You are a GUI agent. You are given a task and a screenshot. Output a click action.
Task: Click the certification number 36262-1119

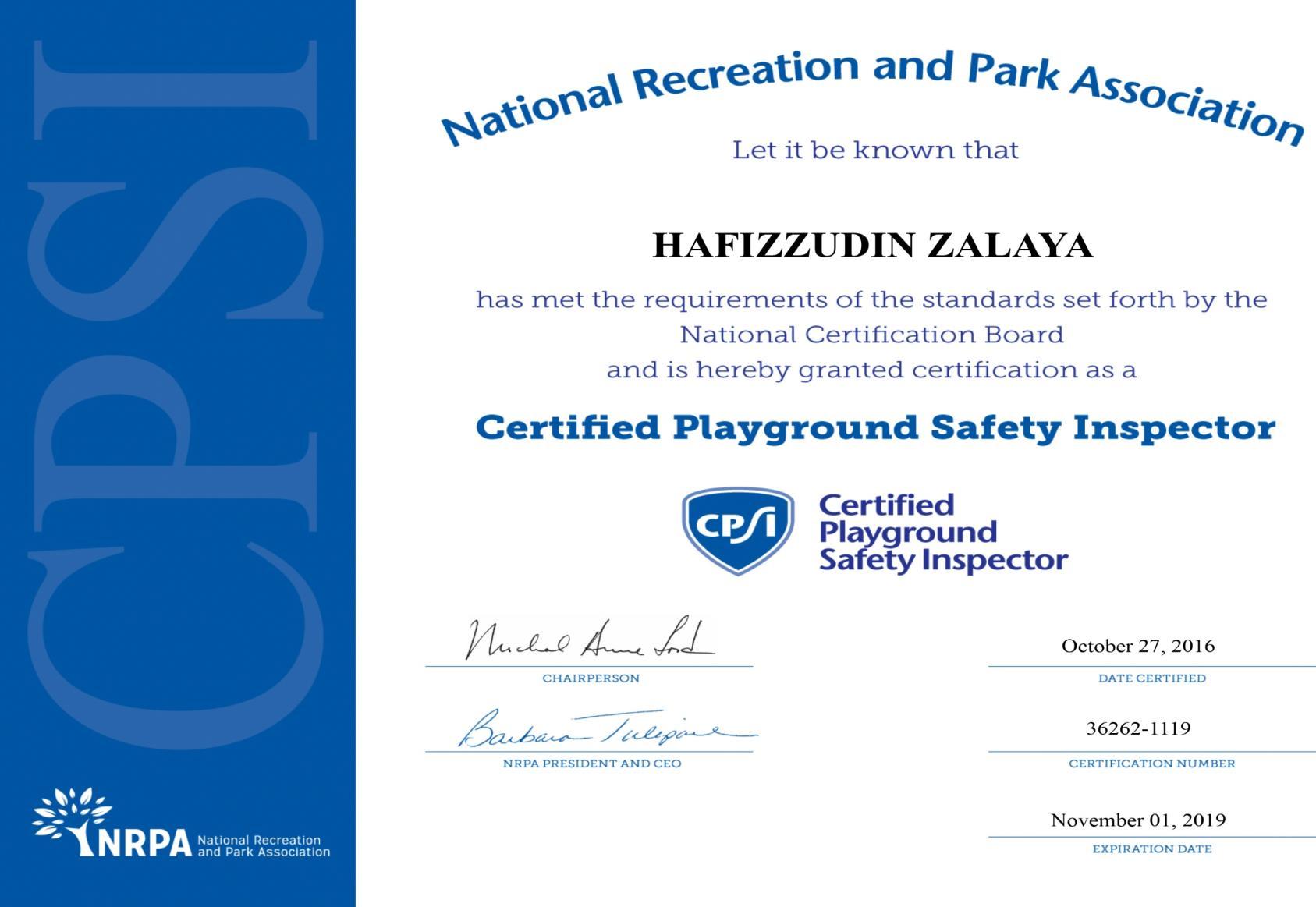pos(1138,728)
